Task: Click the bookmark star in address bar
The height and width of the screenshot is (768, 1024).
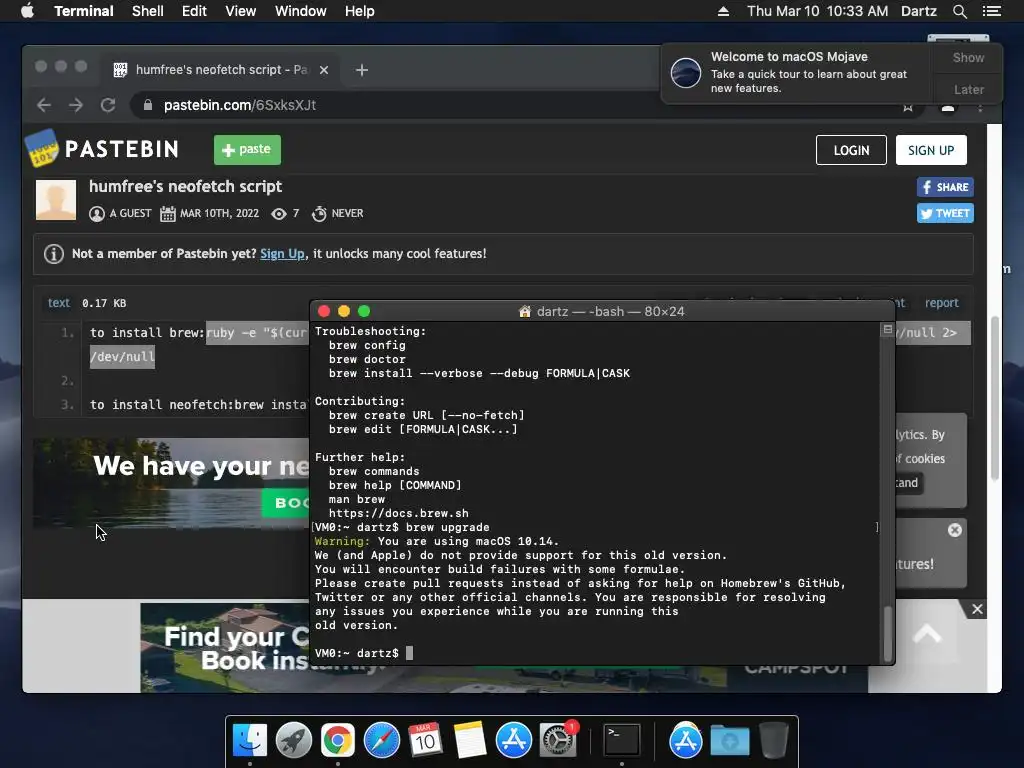Action: (x=908, y=106)
